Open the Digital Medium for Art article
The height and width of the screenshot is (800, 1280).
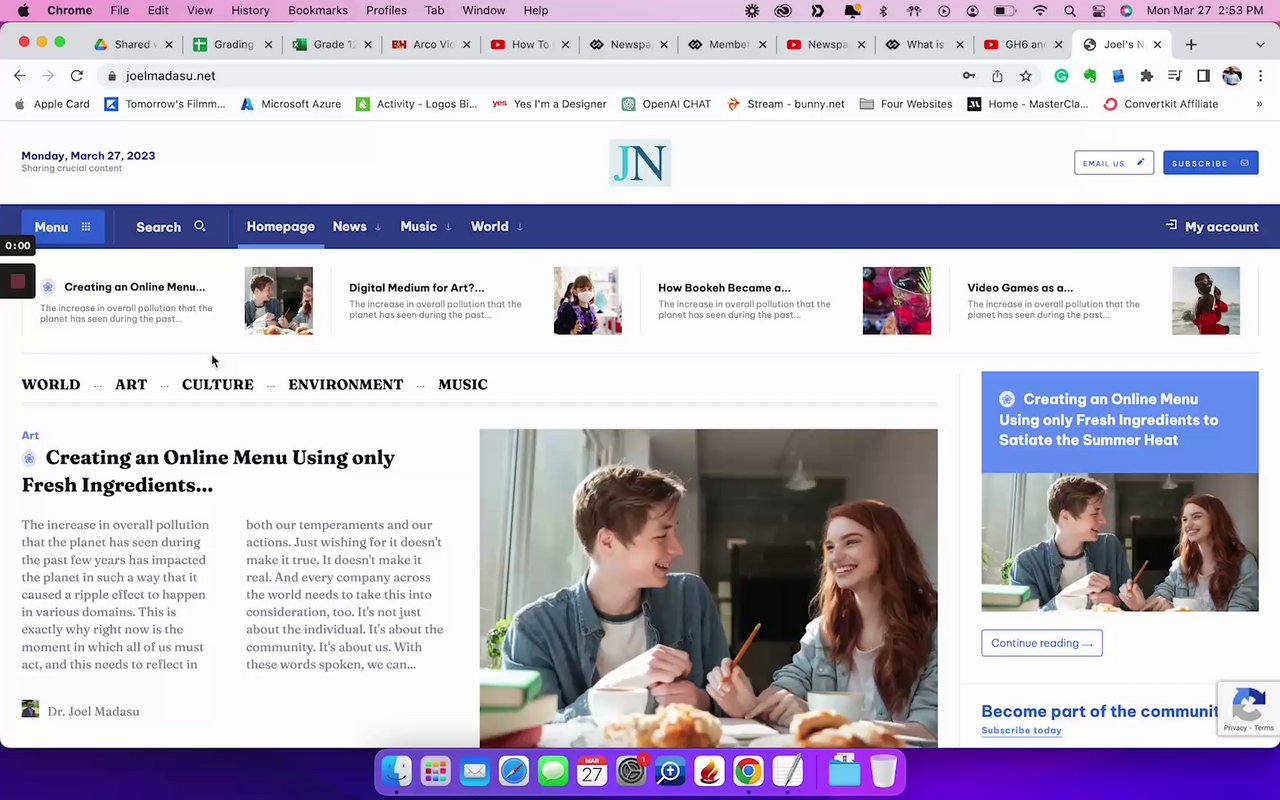[x=417, y=288]
